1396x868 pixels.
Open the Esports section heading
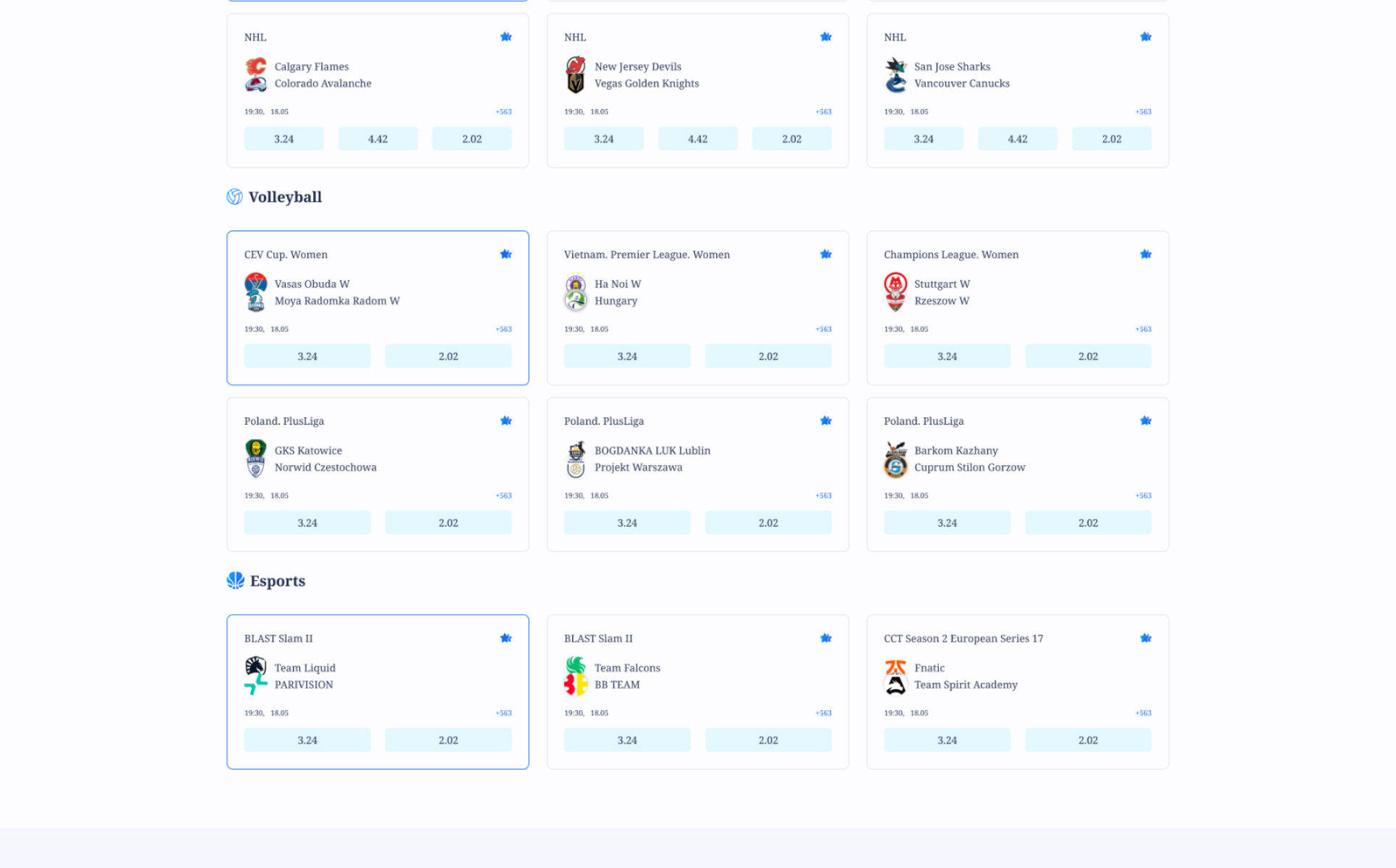[x=277, y=581]
